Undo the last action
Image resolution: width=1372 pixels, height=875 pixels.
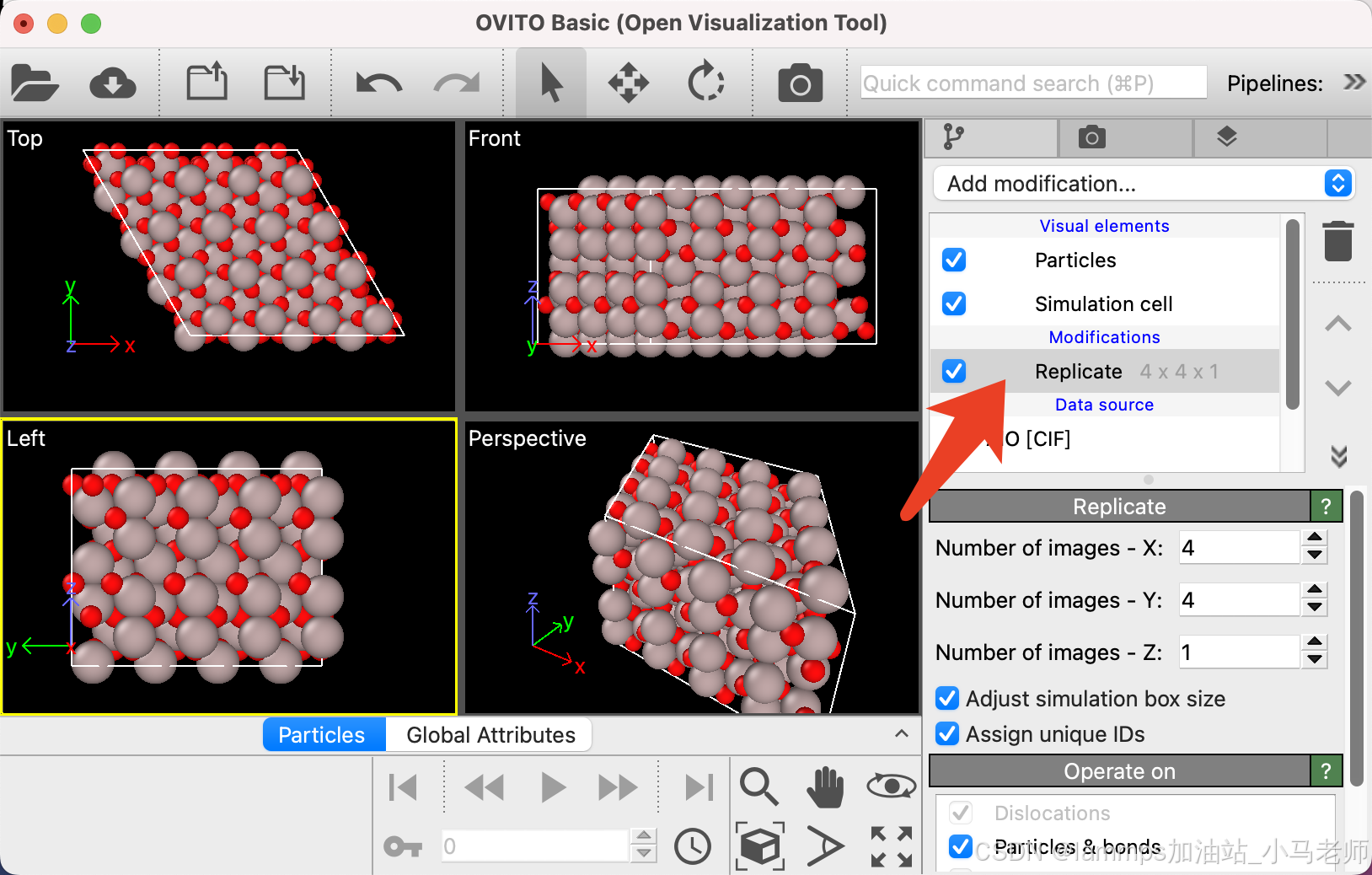pyautogui.click(x=379, y=83)
